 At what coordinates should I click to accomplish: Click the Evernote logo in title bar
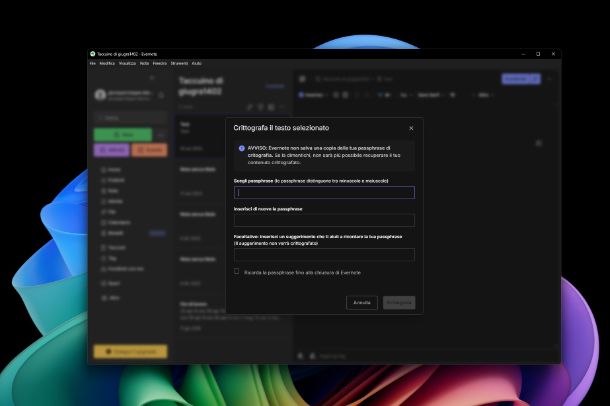point(93,54)
